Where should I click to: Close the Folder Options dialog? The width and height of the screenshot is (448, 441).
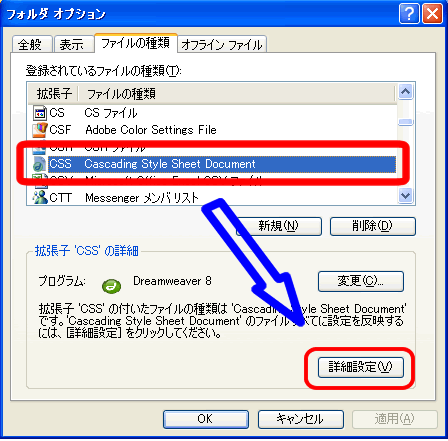coord(433,14)
